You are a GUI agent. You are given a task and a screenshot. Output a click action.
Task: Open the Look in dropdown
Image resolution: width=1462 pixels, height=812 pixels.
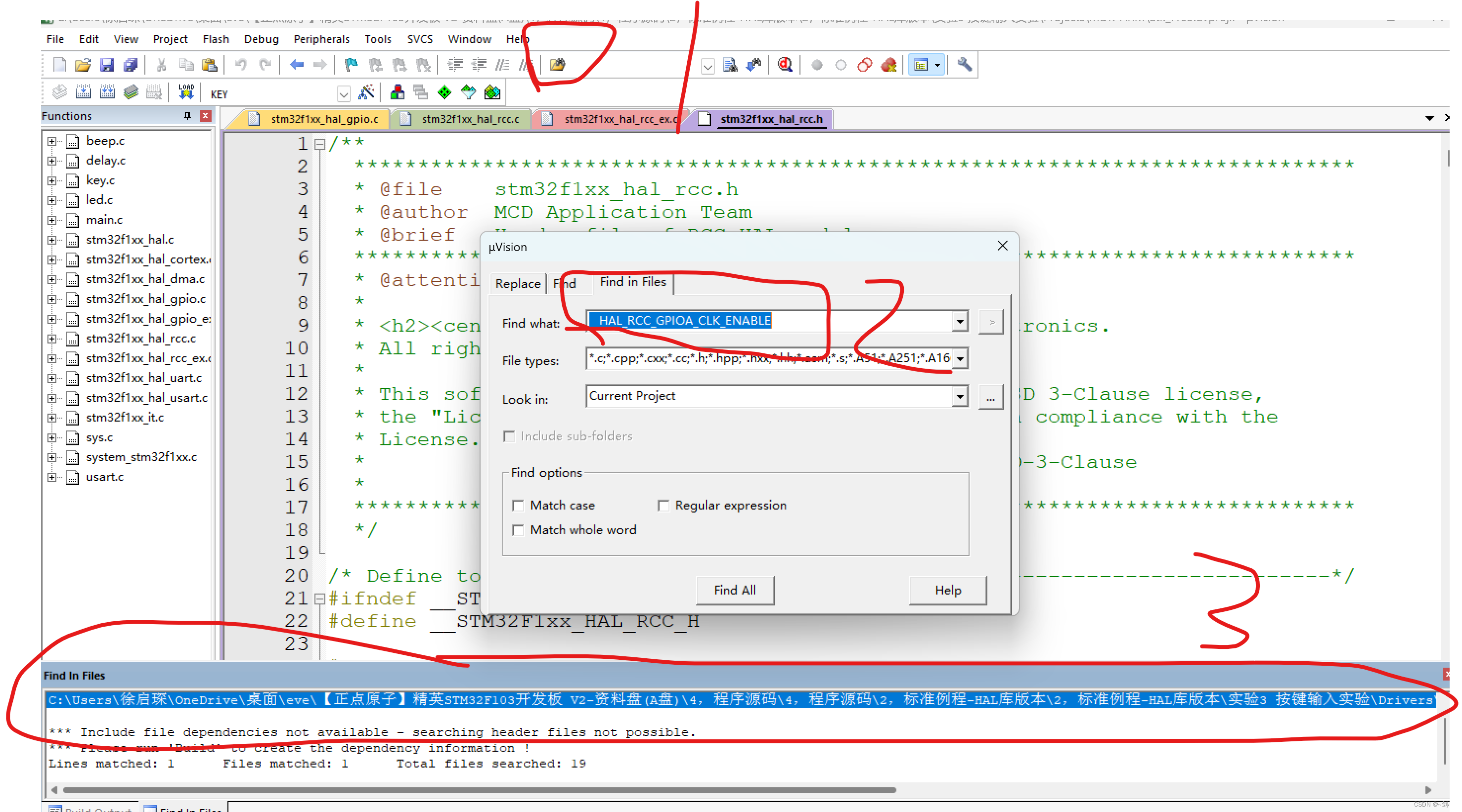point(960,396)
